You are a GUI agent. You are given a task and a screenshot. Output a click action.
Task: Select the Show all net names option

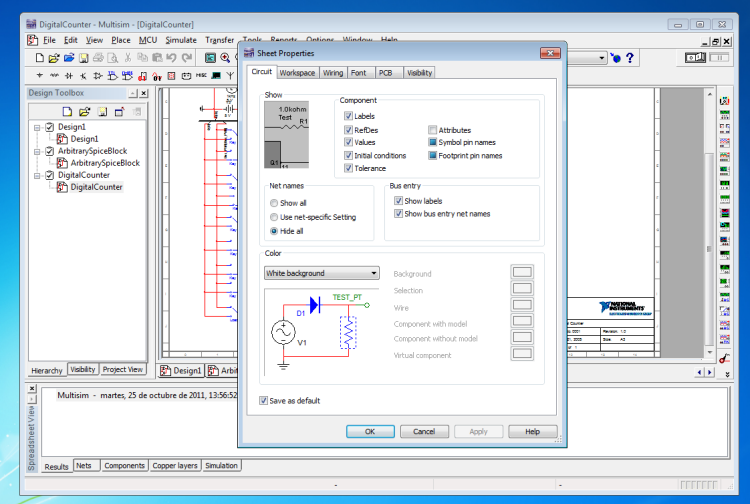(274, 203)
